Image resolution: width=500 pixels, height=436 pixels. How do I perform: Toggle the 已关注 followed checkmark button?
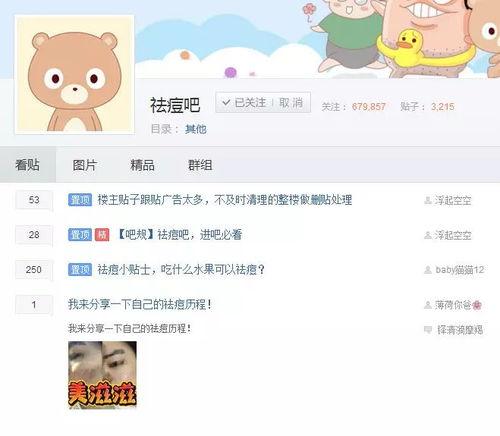point(244,103)
